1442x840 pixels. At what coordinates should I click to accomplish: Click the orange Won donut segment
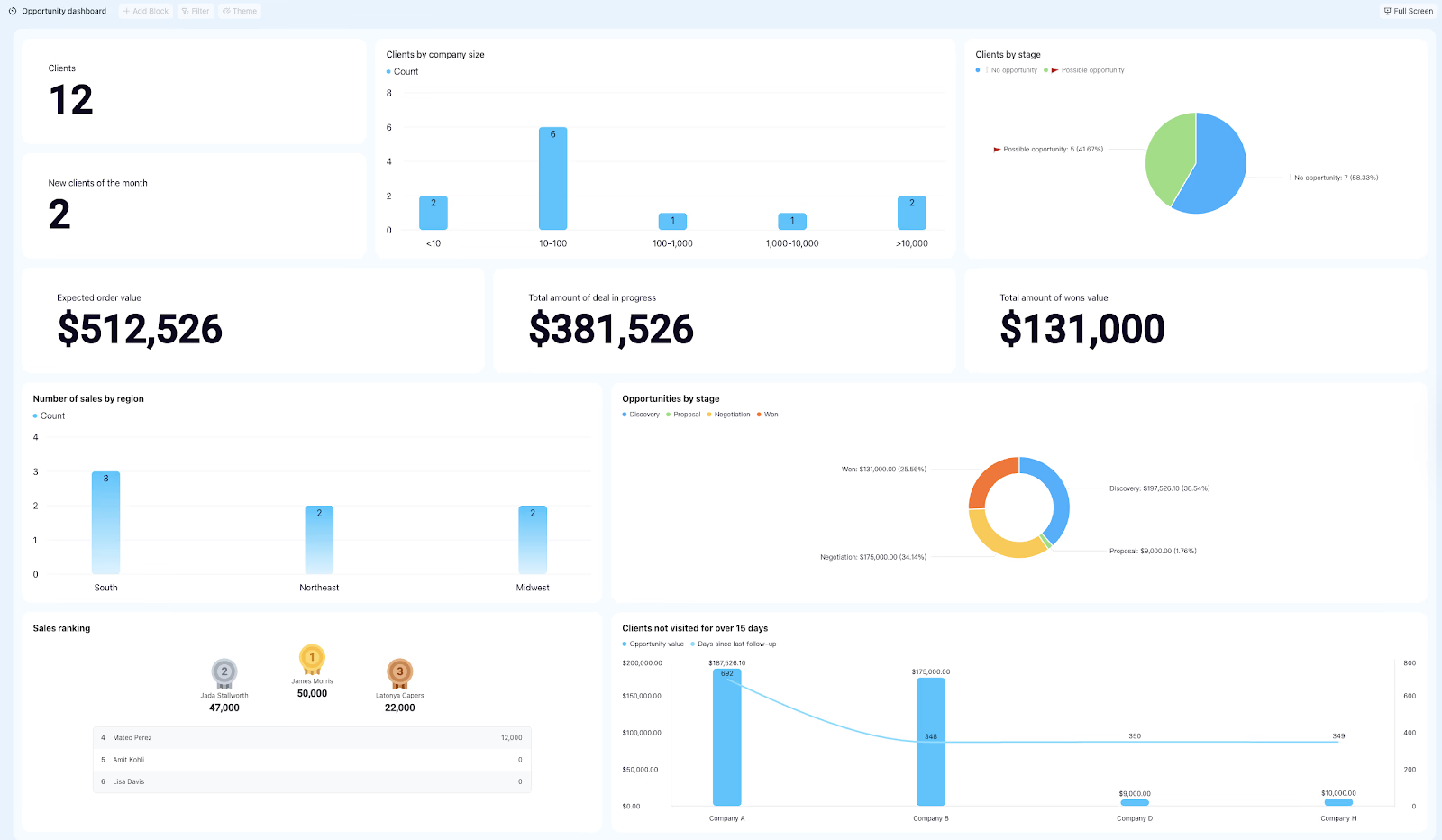point(991,481)
